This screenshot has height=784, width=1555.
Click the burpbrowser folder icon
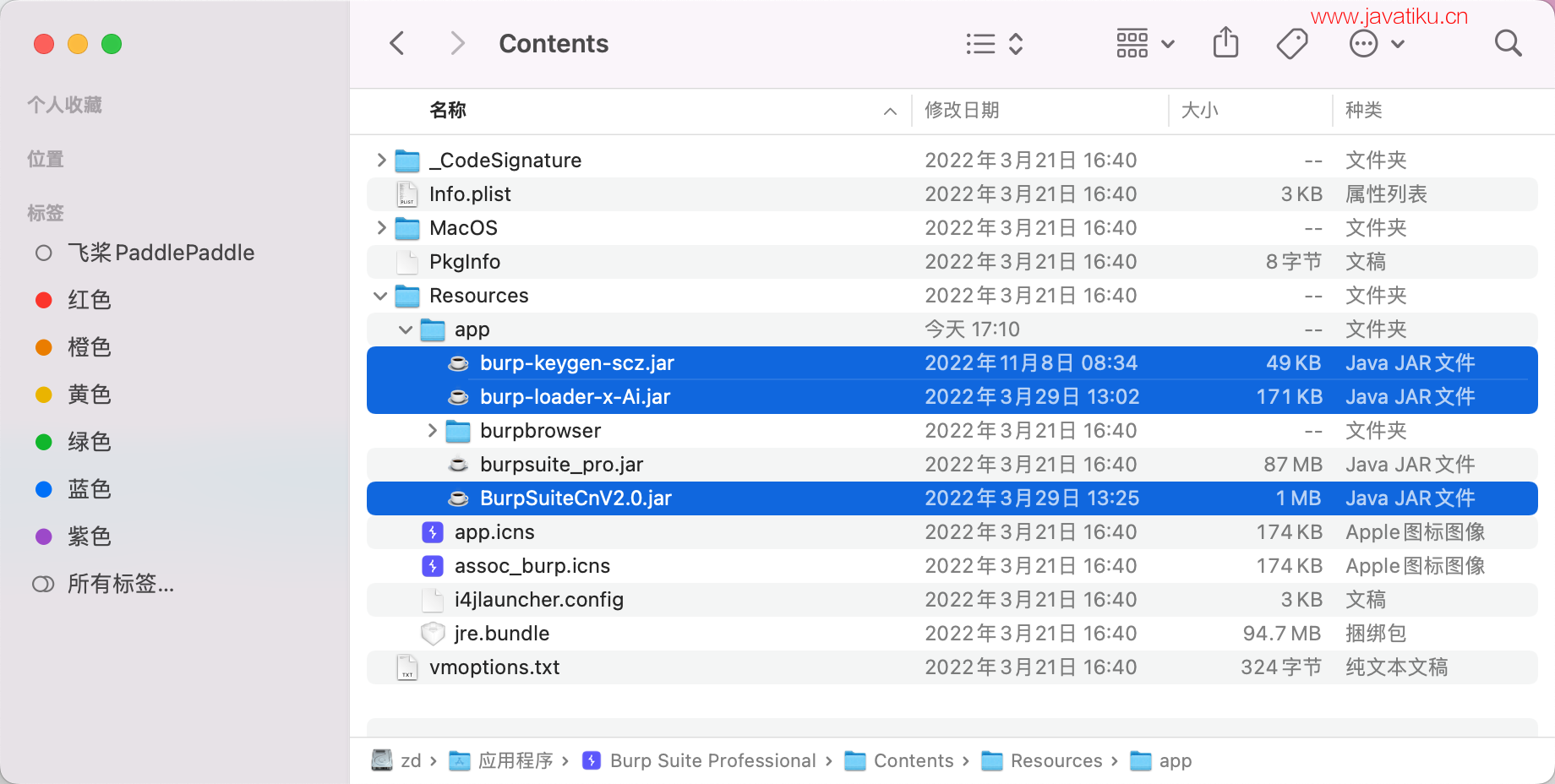pyautogui.click(x=459, y=431)
